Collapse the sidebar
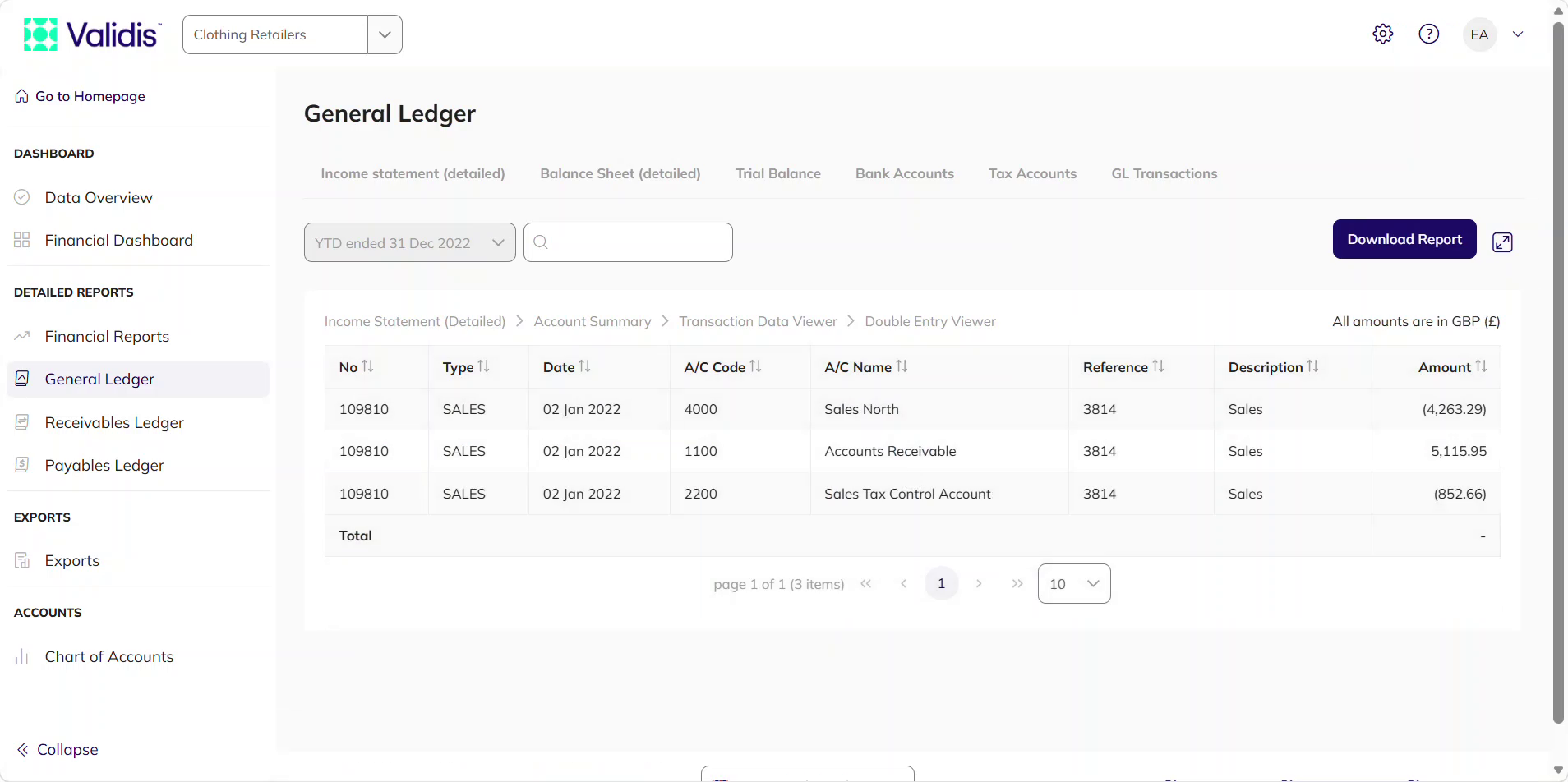1568x782 pixels. 58,749
